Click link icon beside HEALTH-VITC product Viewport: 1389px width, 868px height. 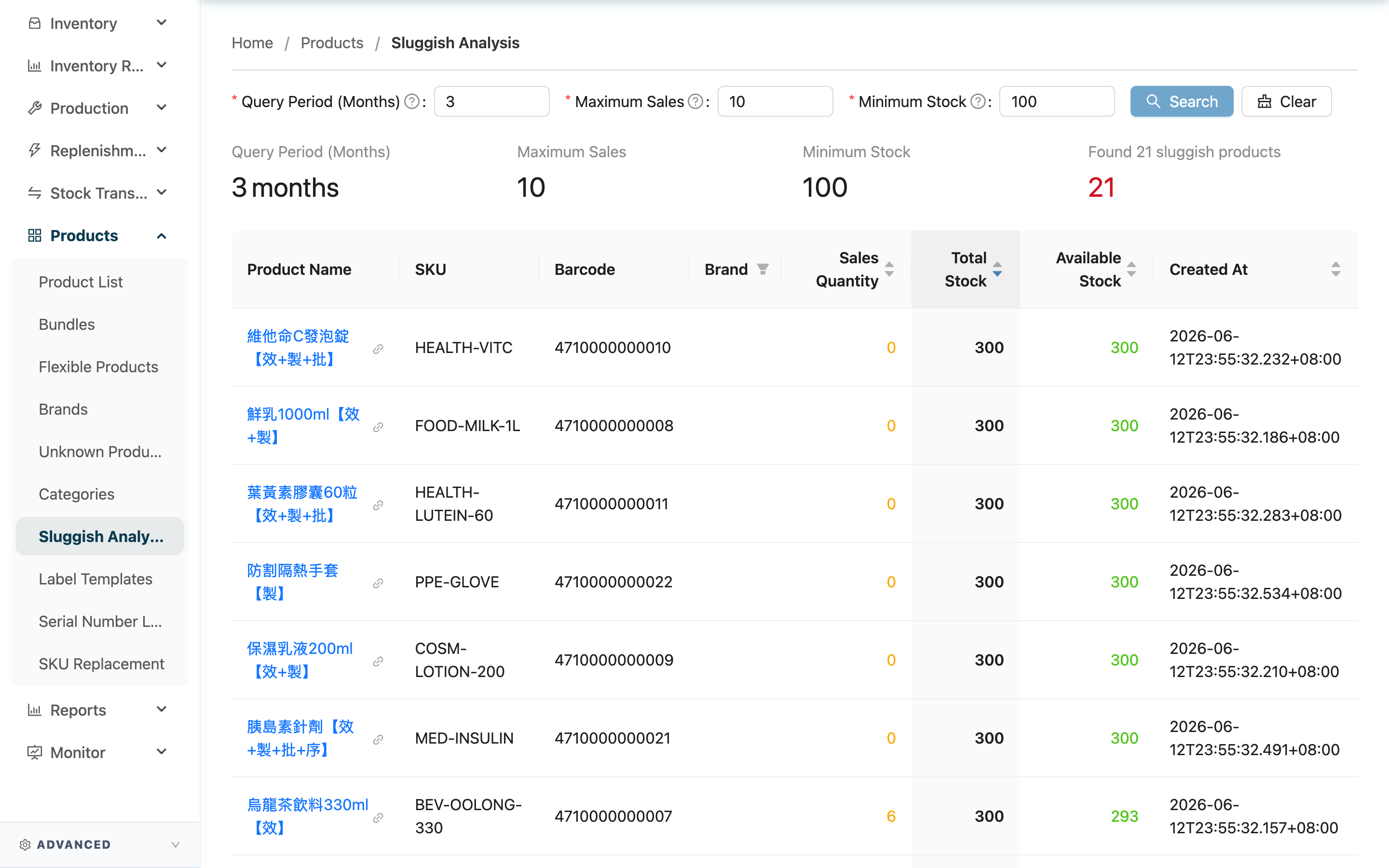point(378,349)
